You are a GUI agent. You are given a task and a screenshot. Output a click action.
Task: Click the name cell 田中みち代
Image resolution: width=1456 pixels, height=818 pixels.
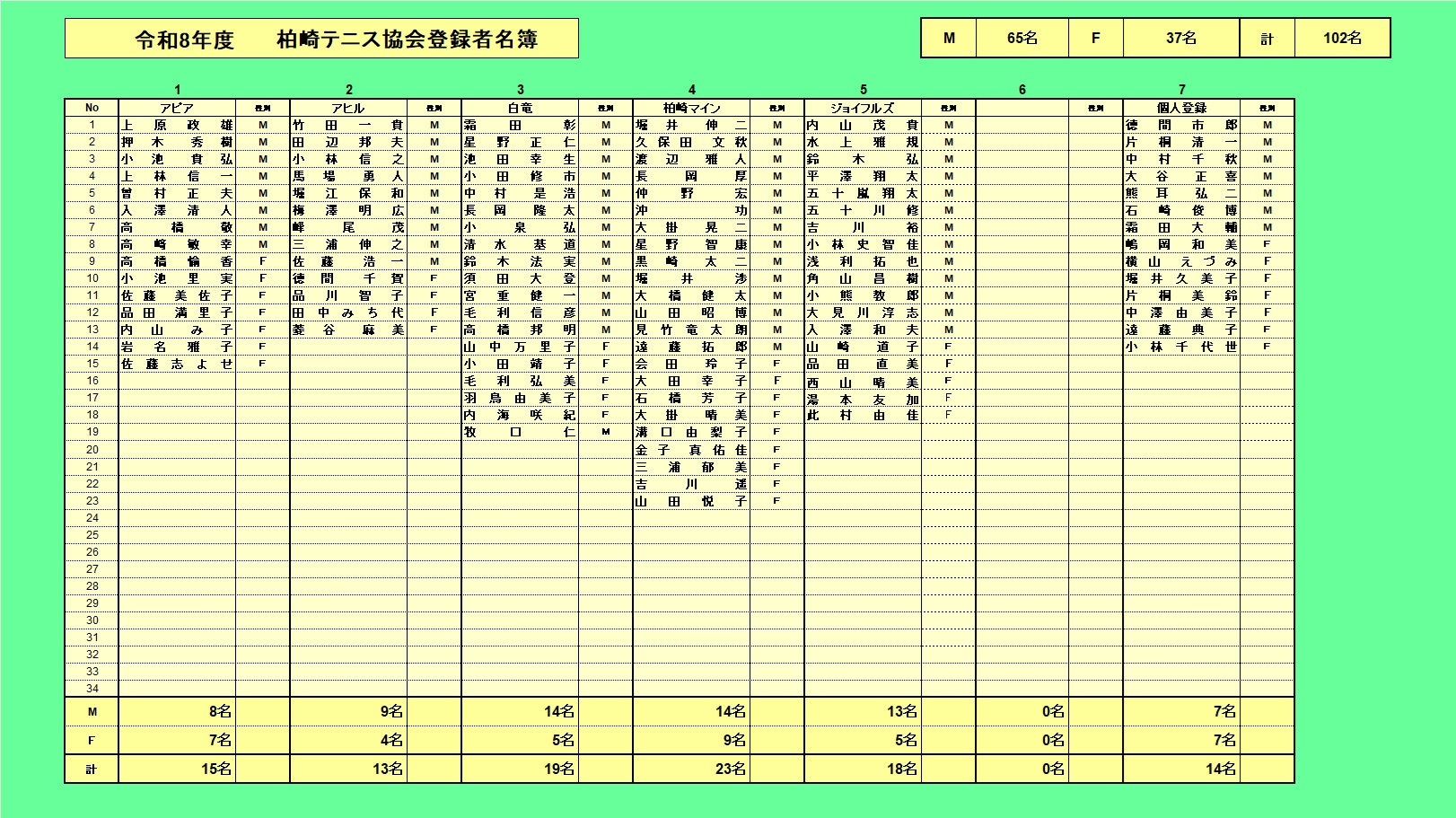[348, 312]
